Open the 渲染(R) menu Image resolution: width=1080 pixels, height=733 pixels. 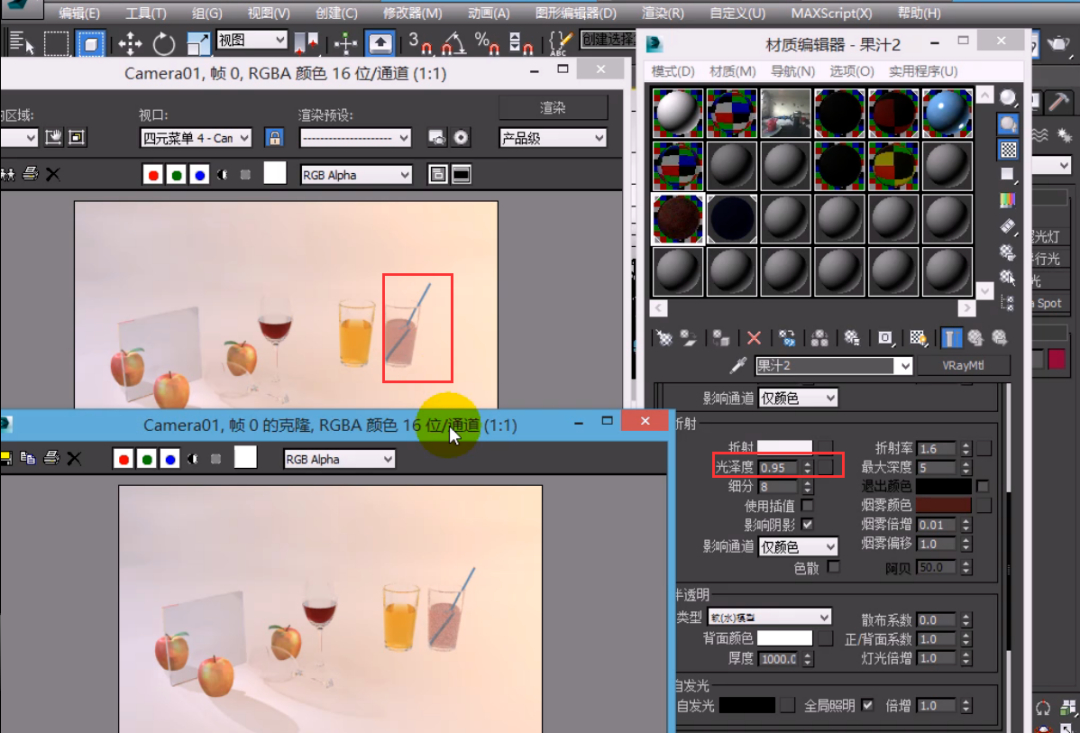point(662,13)
